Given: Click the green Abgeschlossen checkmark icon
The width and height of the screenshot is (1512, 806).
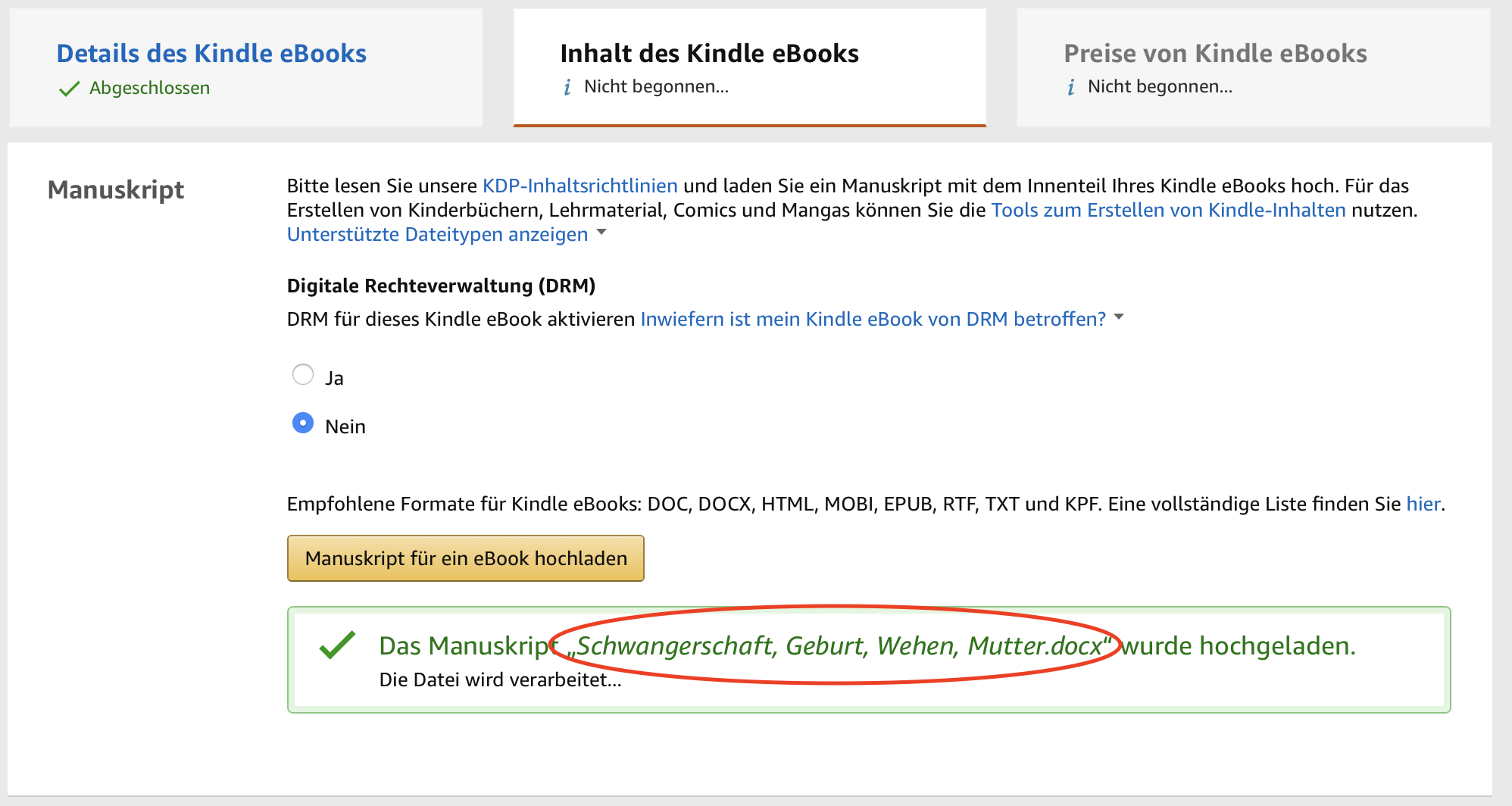Looking at the screenshot, I should tap(69, 87).
